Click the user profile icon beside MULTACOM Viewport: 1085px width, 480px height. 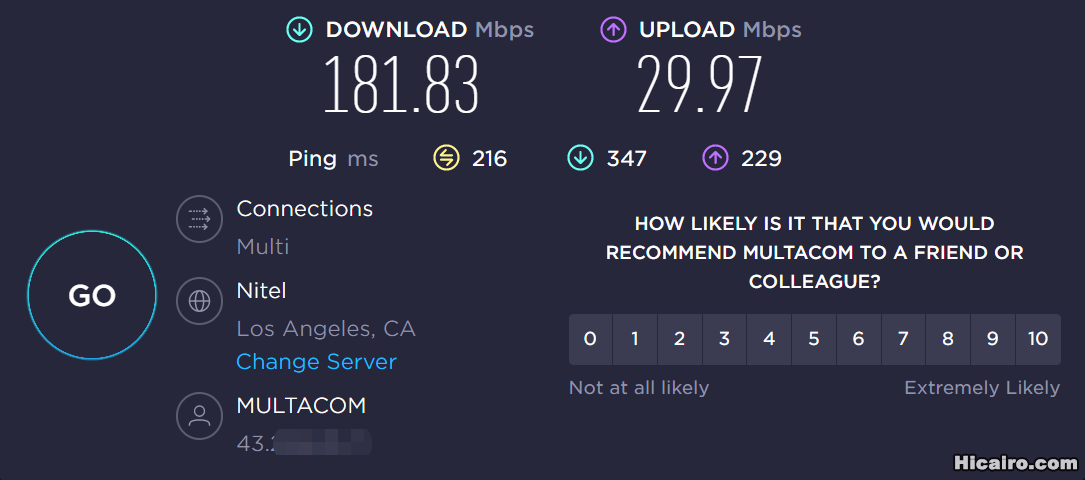tap(199, 416)
